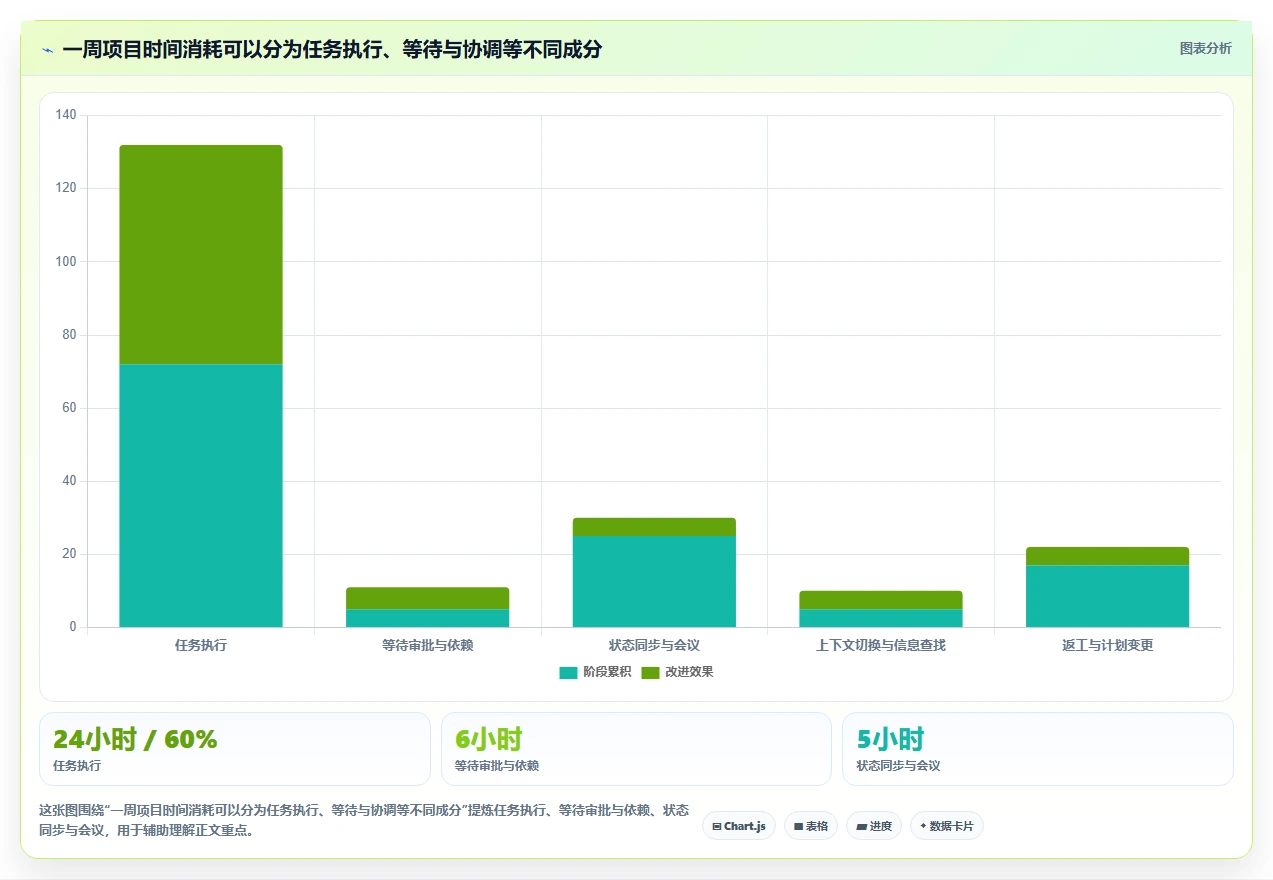The image size is (1273, 880).
Task: Click the chart title 一周项目时间消耗 heading
Action: click(x=332, y=49)
